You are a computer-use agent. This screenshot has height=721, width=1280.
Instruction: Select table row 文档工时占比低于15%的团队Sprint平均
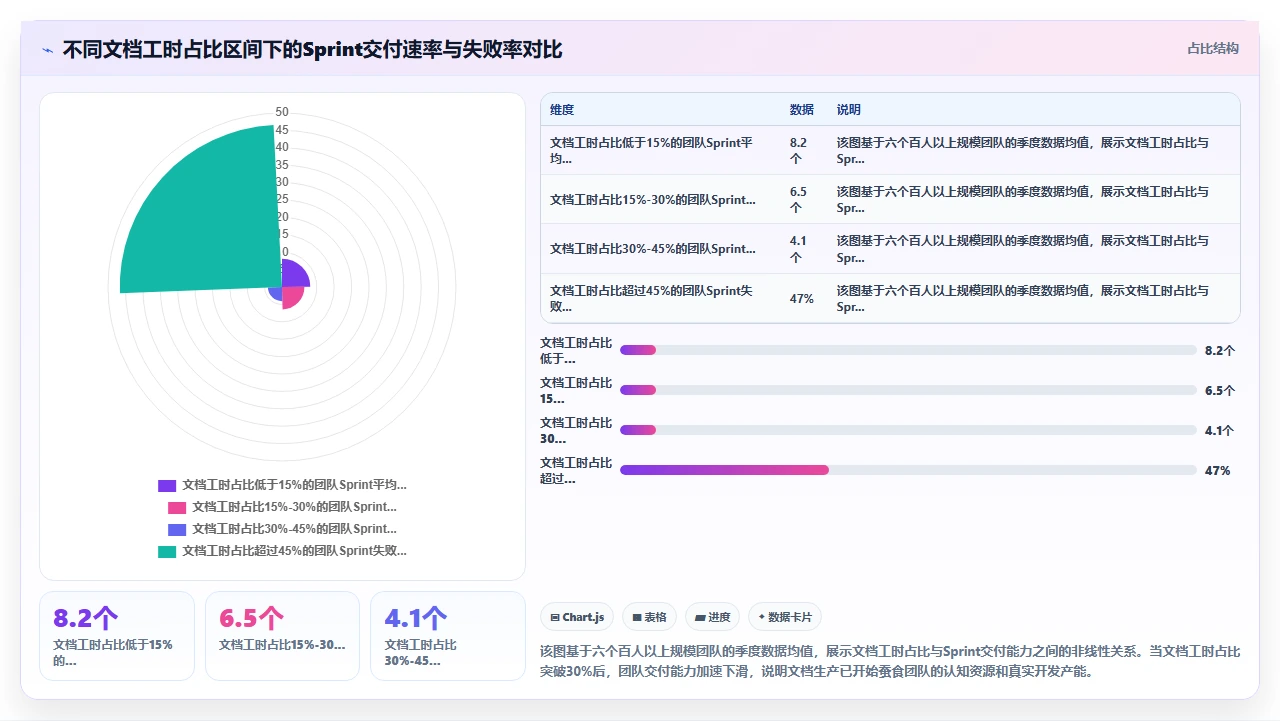pos(890,150)
